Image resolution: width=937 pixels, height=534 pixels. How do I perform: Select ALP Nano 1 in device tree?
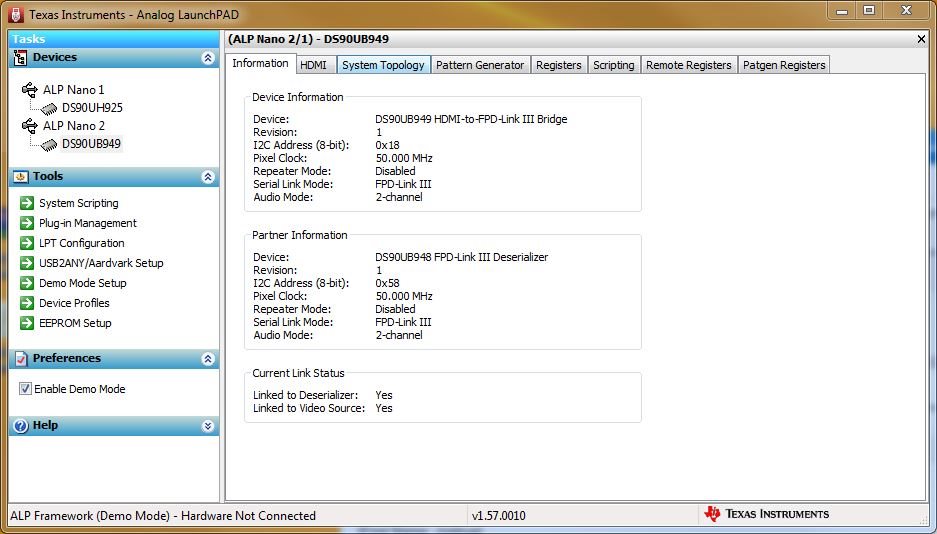pos(74,90)
